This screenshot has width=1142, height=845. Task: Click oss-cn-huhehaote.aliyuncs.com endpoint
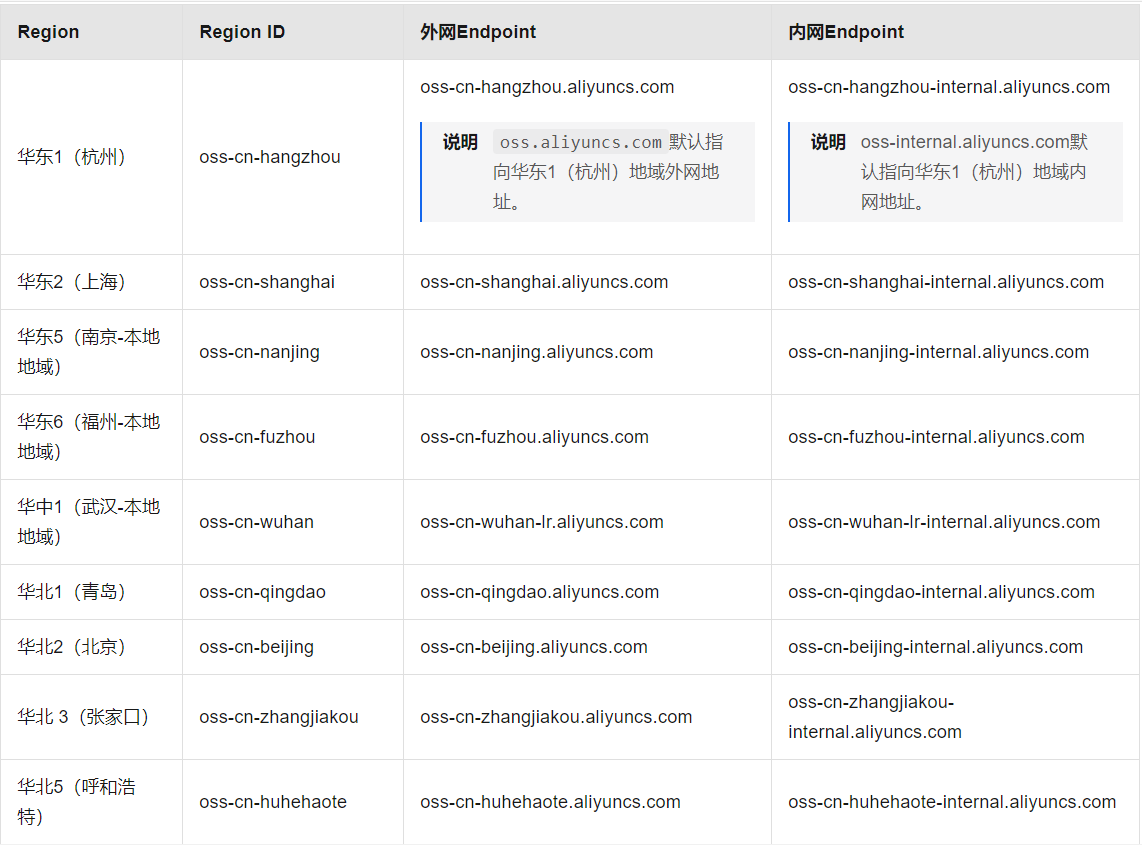point(551,801)
